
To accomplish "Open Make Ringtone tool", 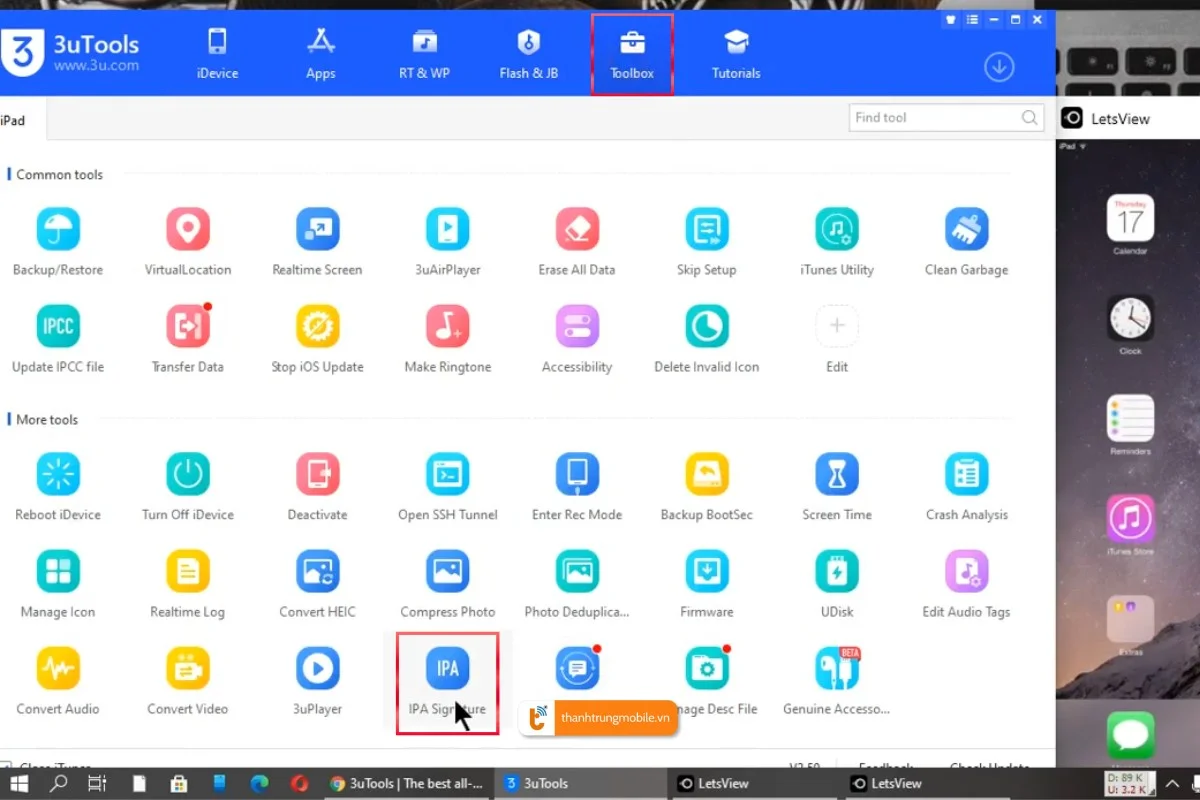I will tap(447, 326).
